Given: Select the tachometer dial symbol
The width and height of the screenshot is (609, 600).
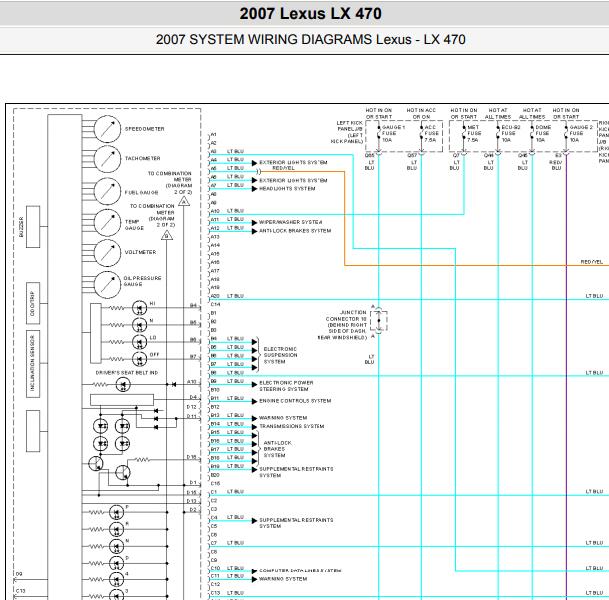Looking at the screenshot, I should [107, 159].
